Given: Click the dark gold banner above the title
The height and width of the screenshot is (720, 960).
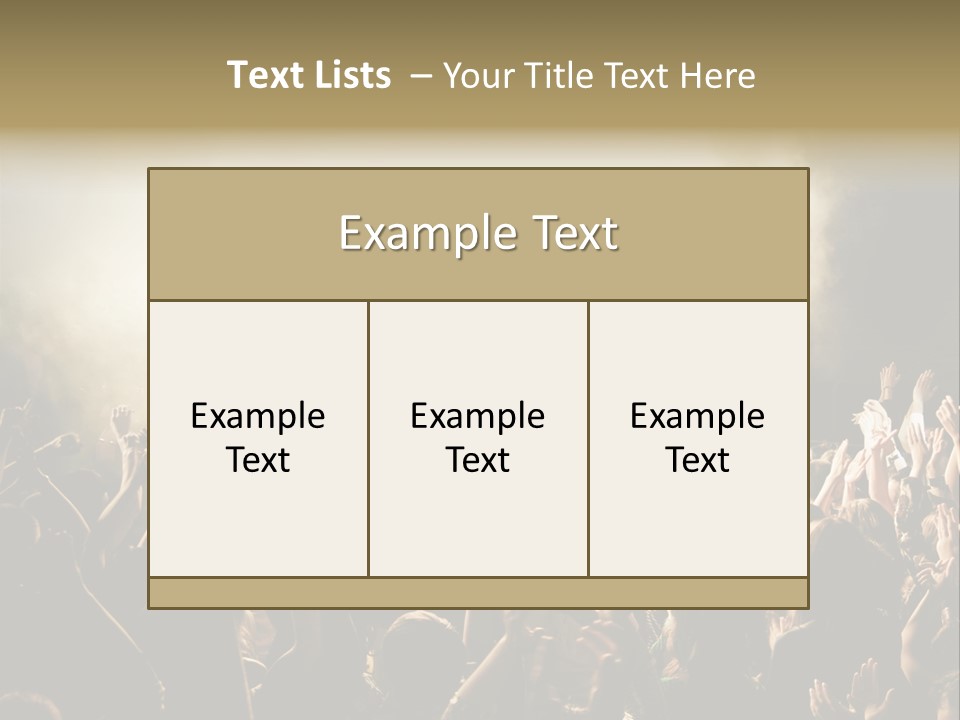Looking at the screenshot, I should (x=480, y=22).
